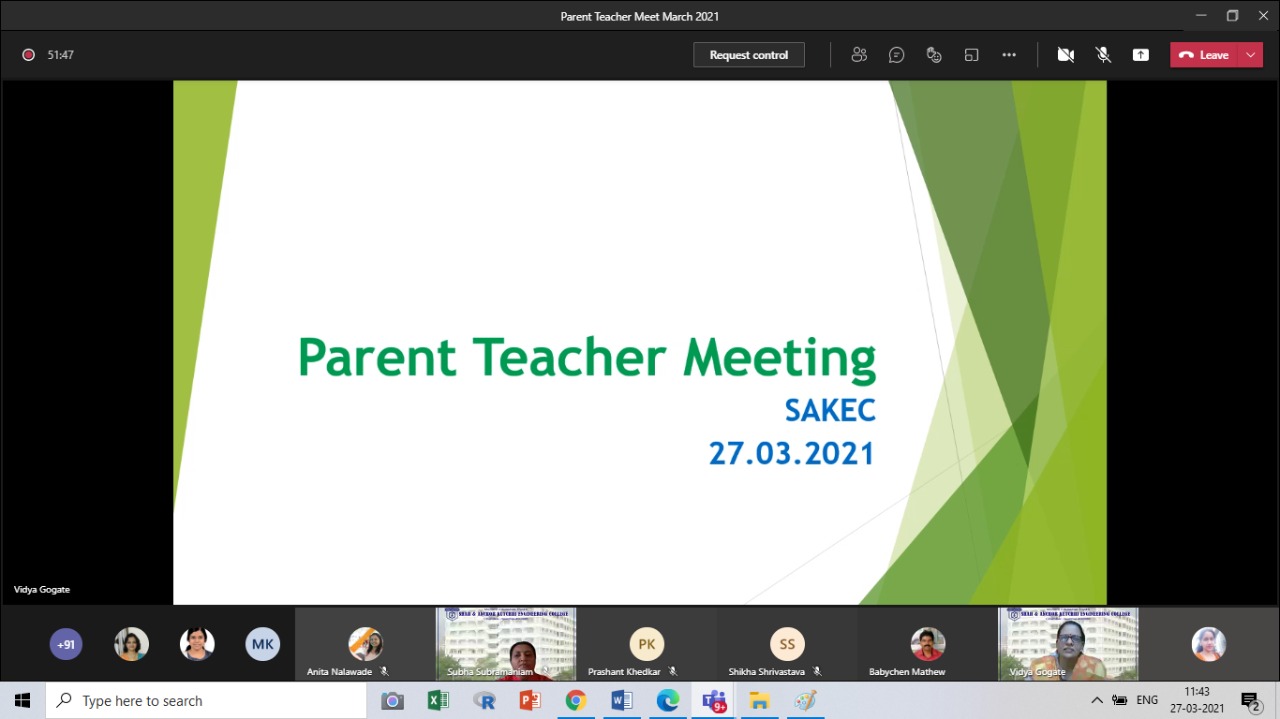Open Microsoft Teams in the taskbar
The image size is (1280, 719).
(713, 701)
